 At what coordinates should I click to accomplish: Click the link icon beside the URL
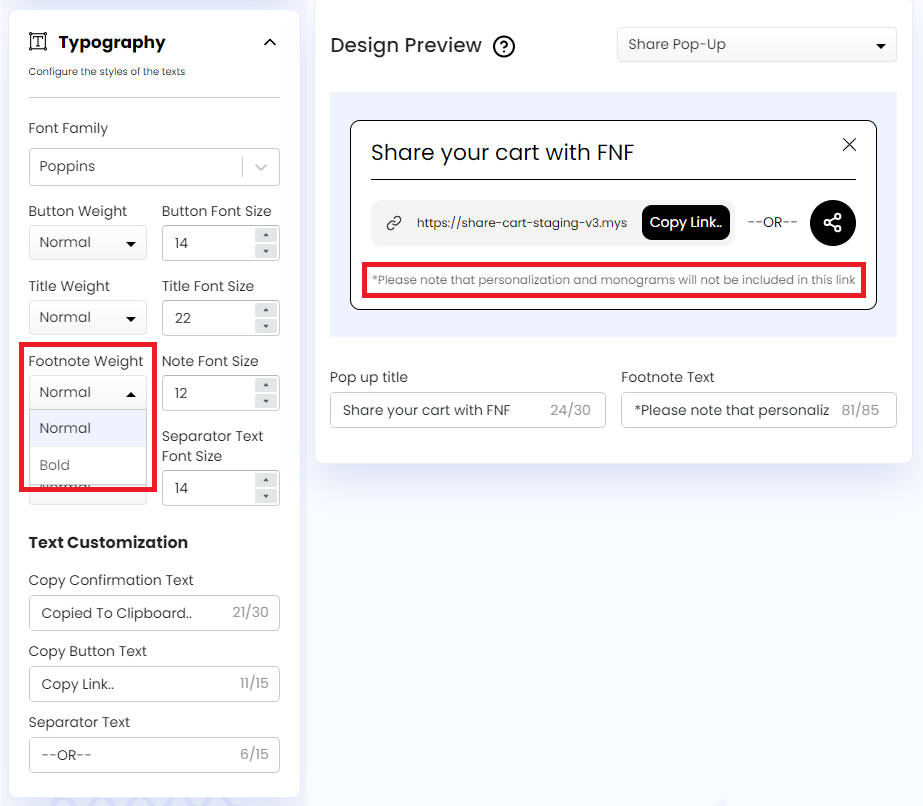pyautogui.click(x=394, y=223)
